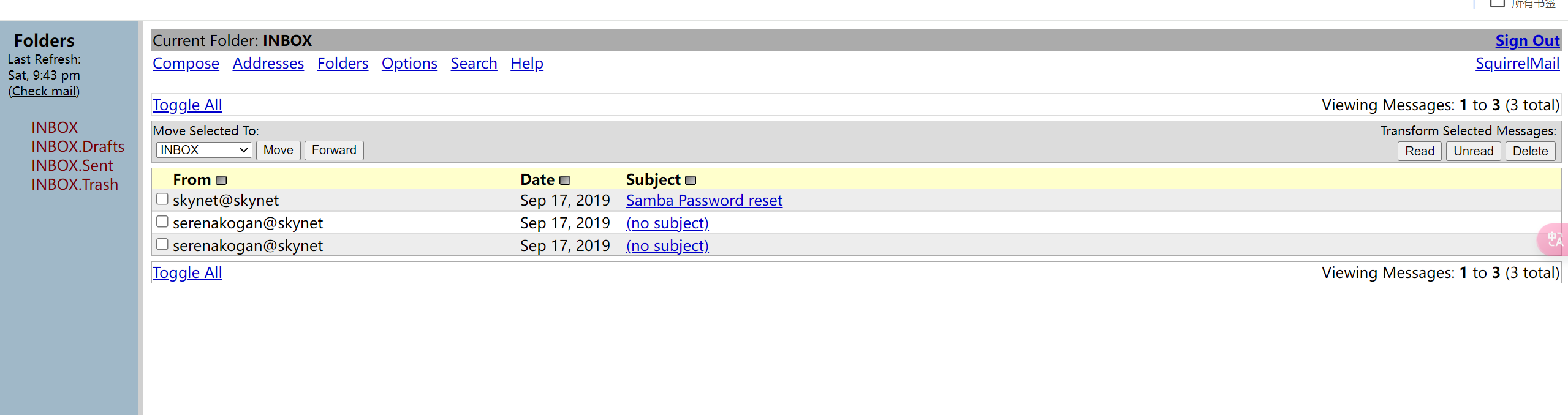Open the Samba Password reset email

click(704, 200)
